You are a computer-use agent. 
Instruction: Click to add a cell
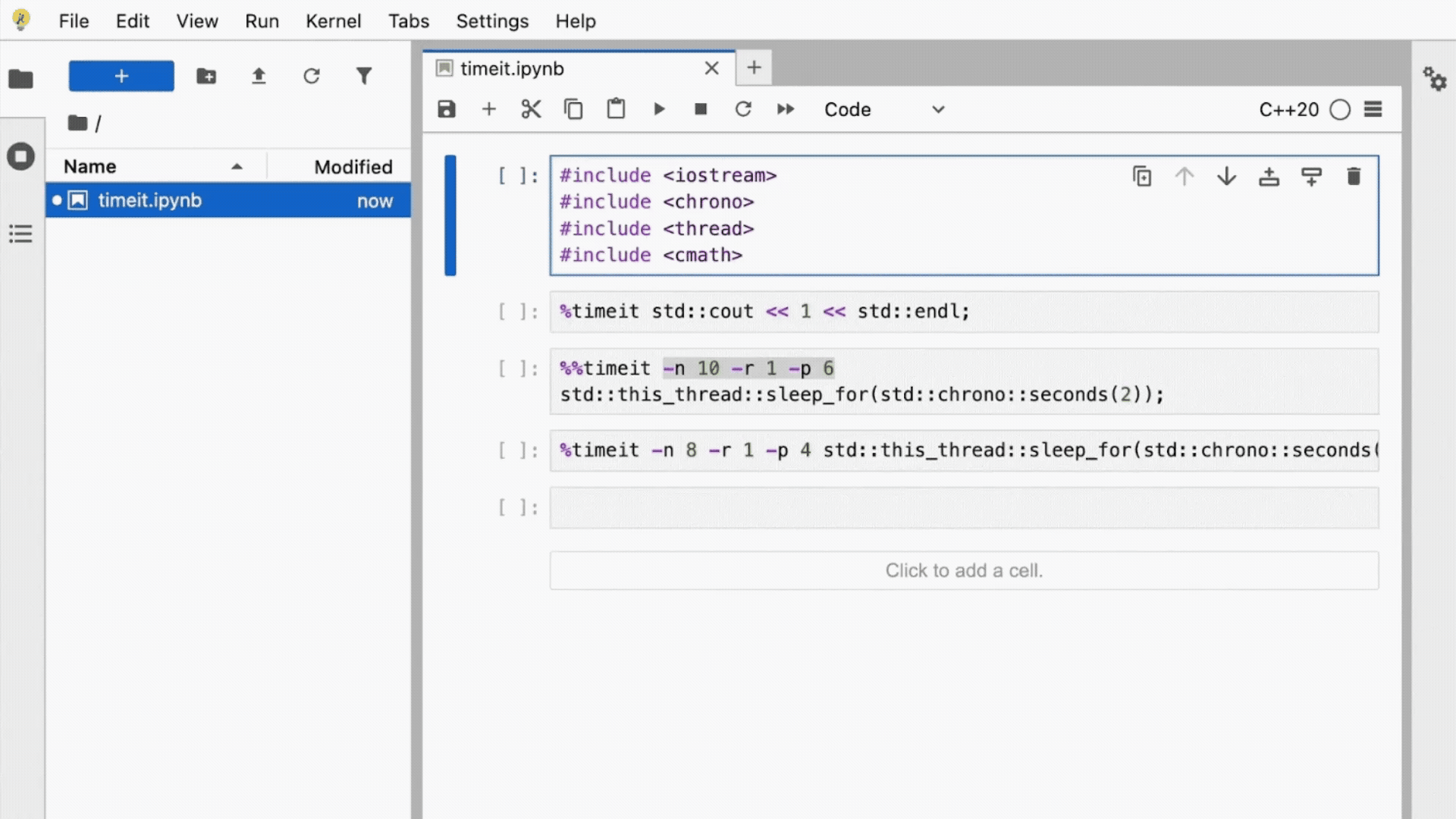click(964, 570)
